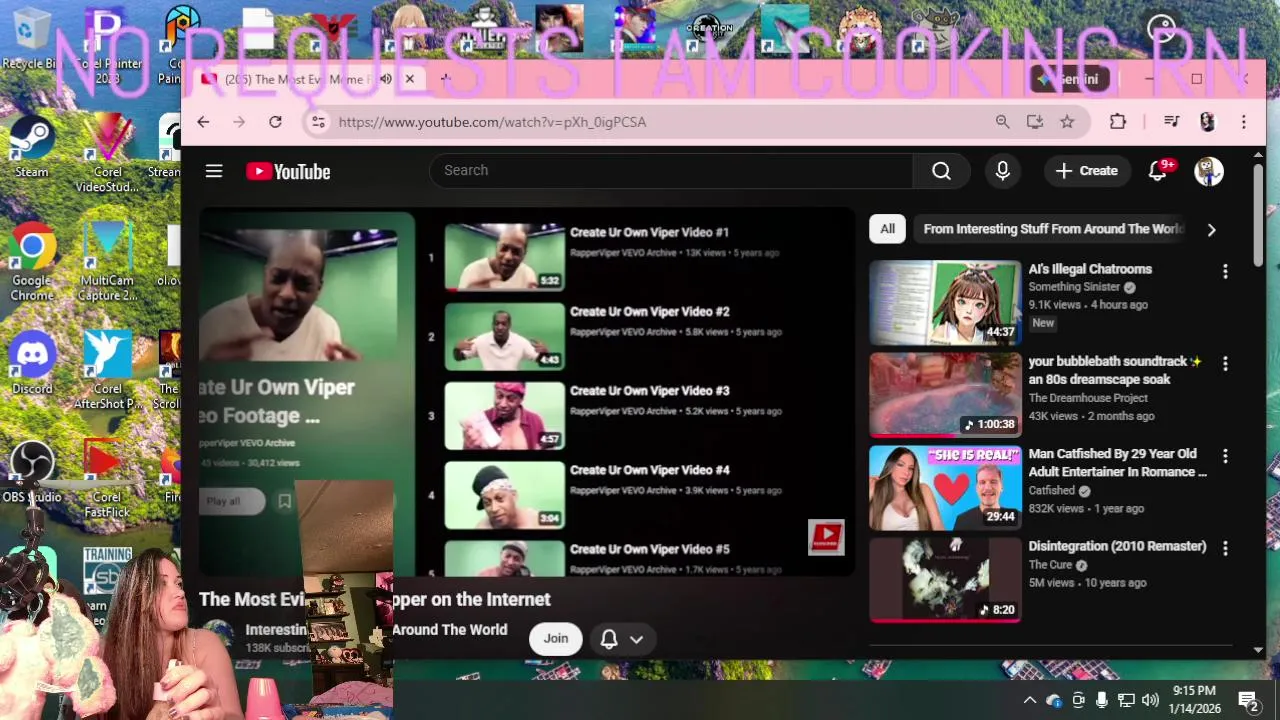Open Steam from the desktop
The width and height of the screenshot is (1280, 720).
click(x=31, y=147)
